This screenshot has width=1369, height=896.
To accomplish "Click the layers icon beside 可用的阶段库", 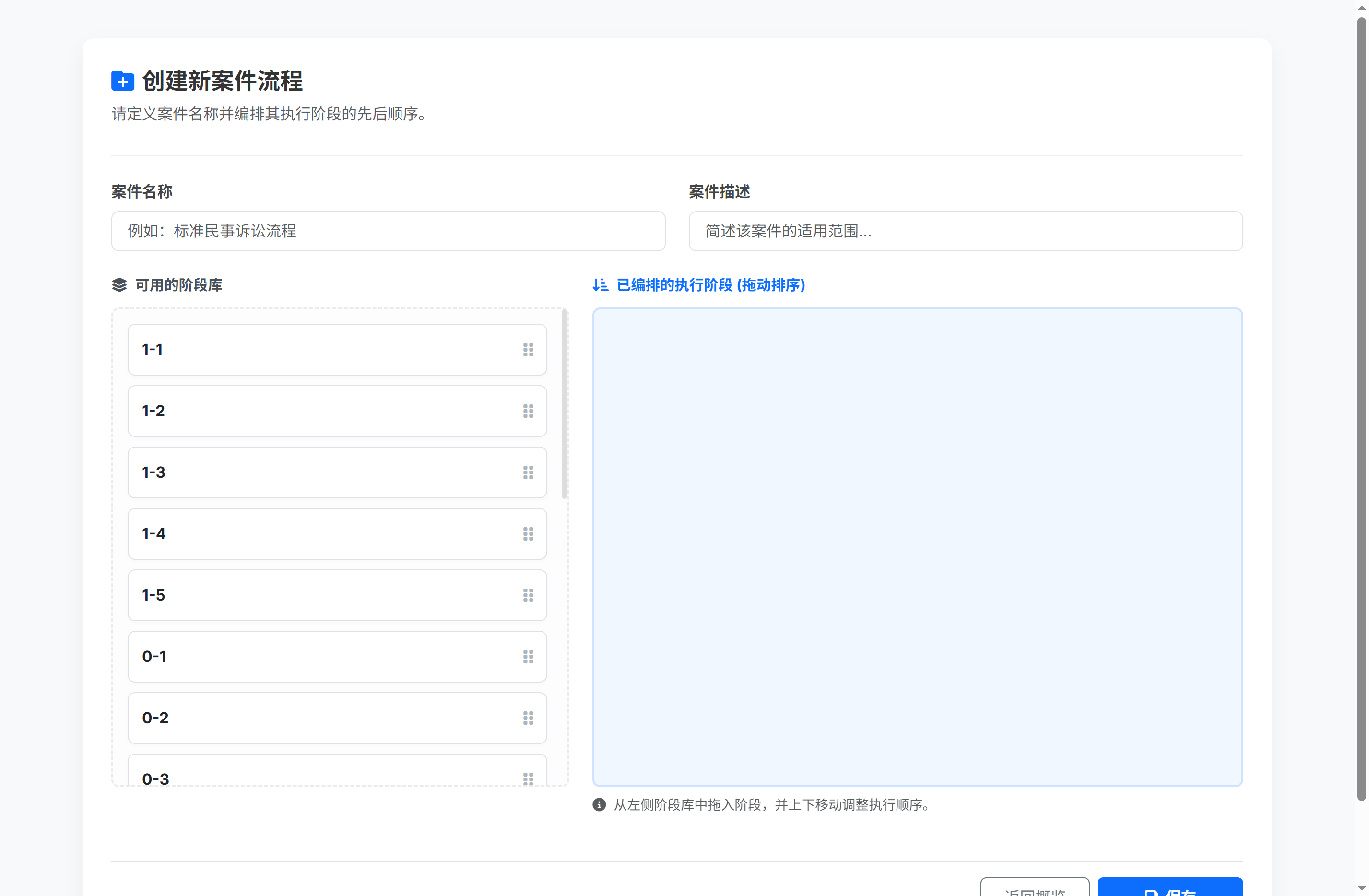I will [119, 284].
